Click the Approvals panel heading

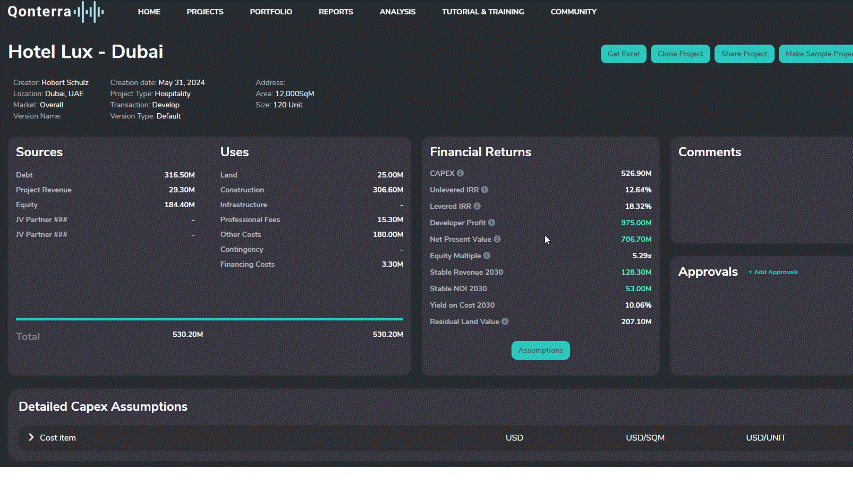[x=708, y=272]
